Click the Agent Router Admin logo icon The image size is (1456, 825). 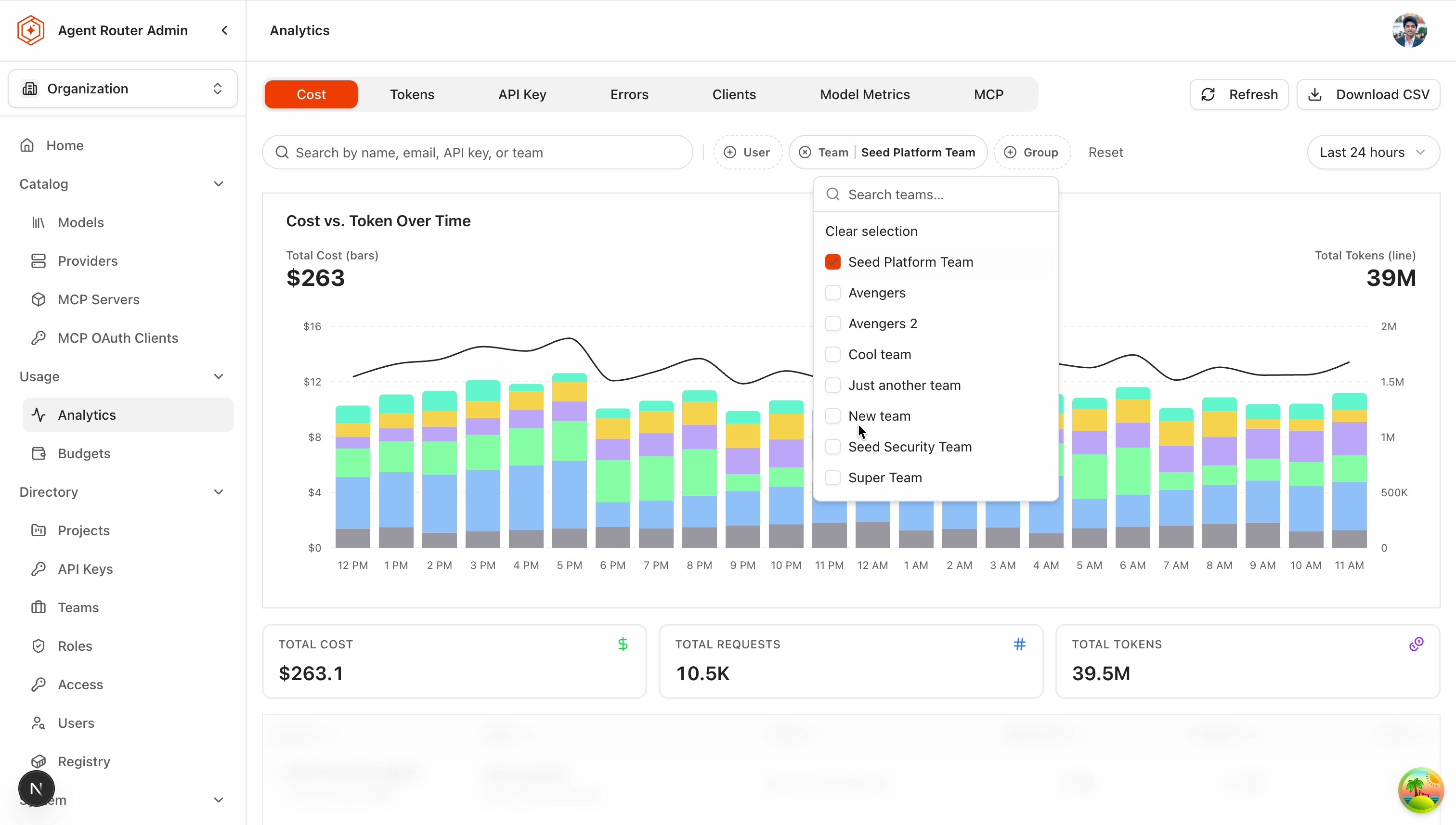click(31, 31)
